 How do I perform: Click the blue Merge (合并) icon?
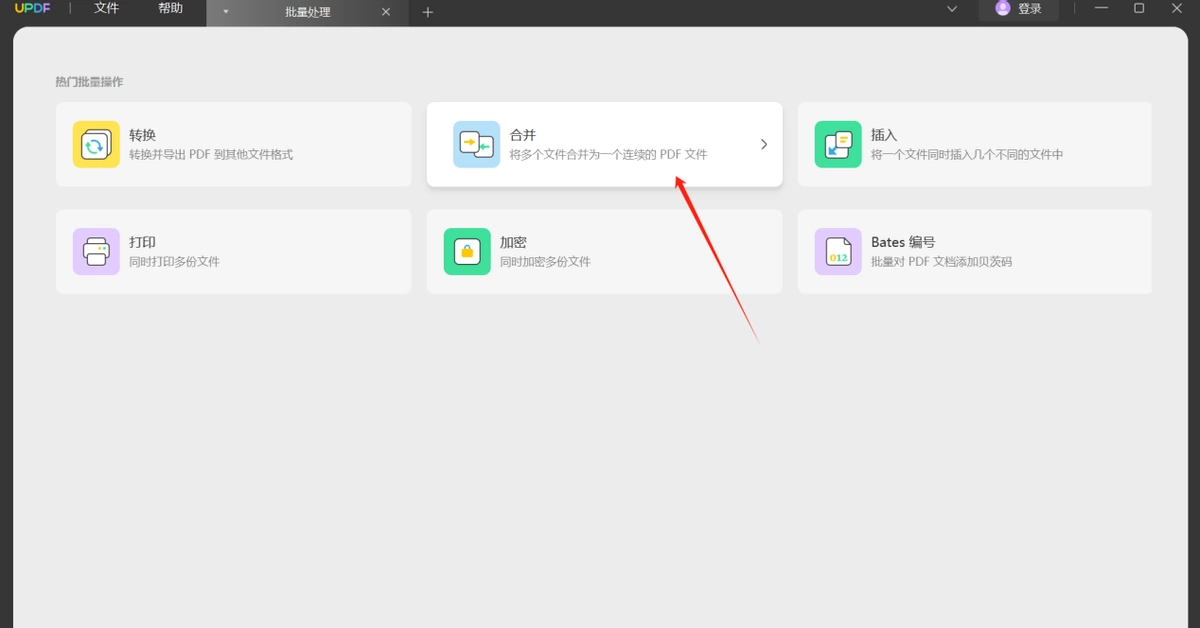(476, 144)
